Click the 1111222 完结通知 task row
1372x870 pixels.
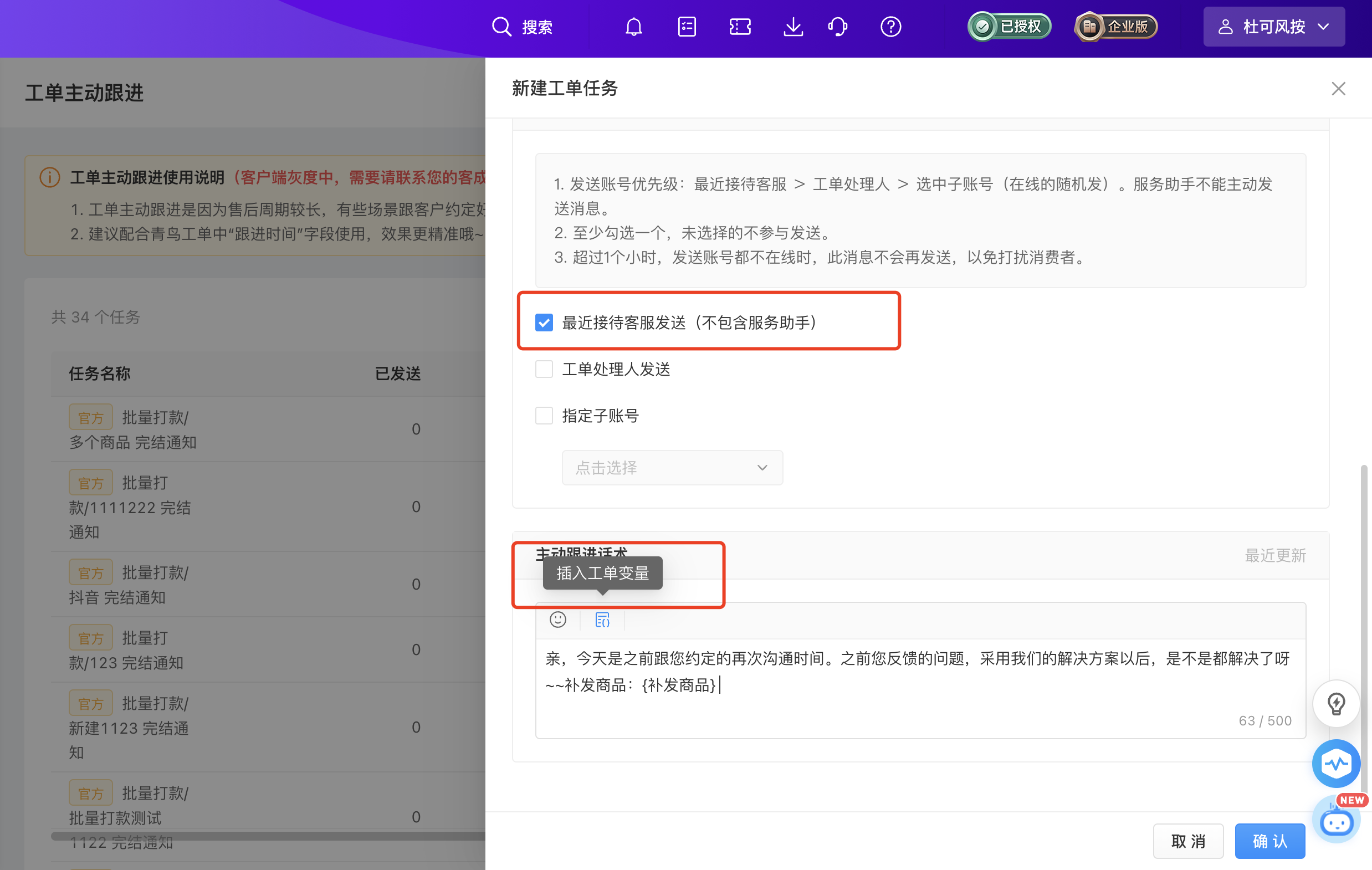pos(268,506)
